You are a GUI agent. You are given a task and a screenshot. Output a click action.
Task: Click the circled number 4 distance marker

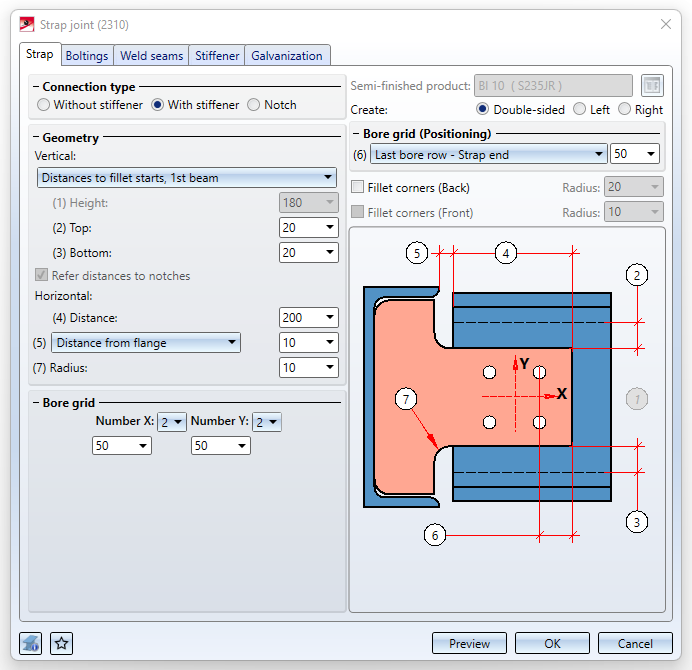tap(506, 253)
